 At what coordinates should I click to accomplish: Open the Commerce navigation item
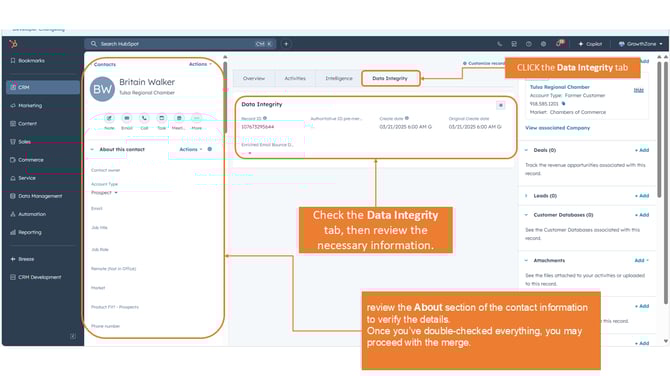27,160
